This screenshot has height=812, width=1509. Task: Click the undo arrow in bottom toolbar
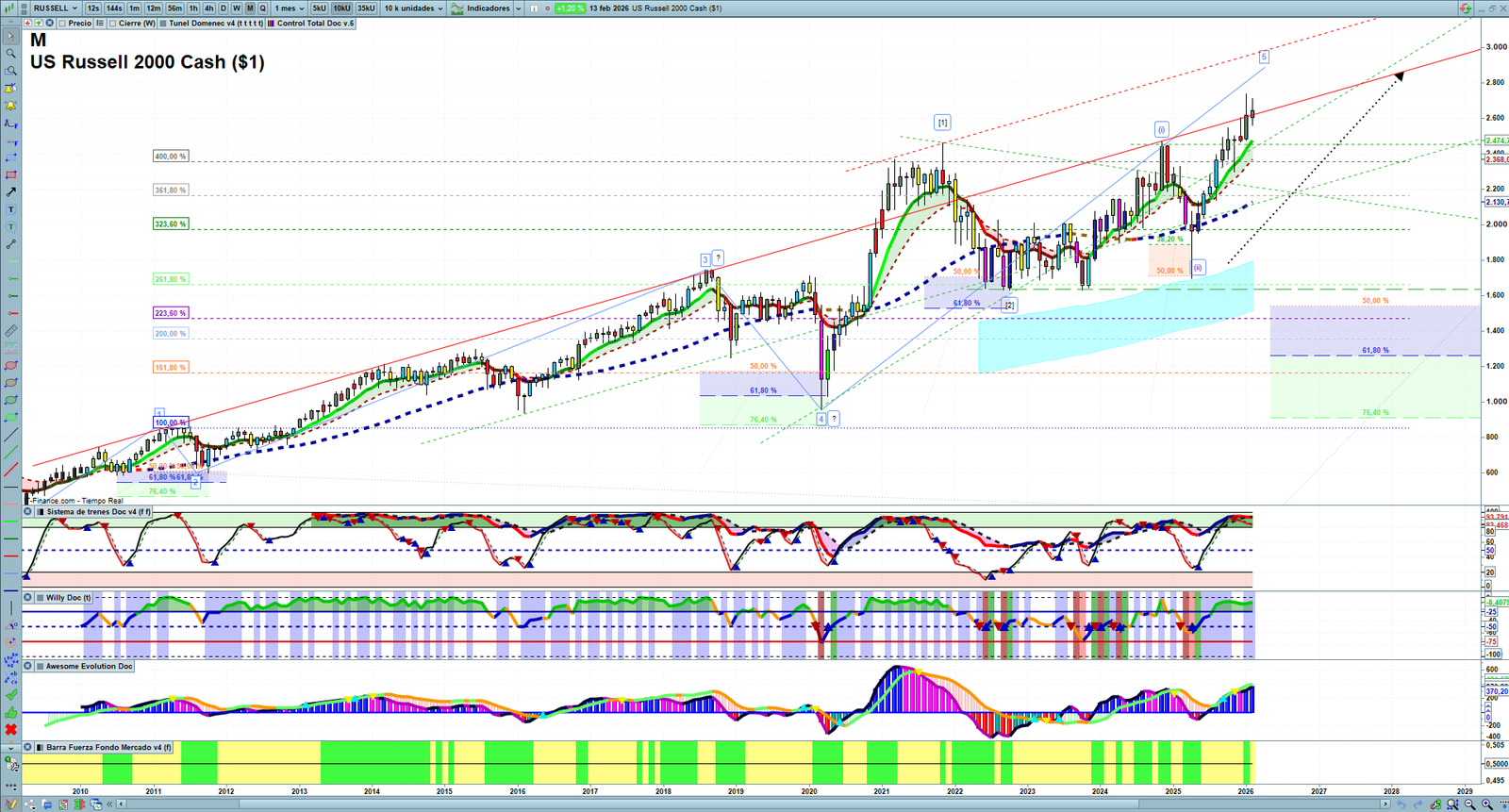tap(1401, 804)
